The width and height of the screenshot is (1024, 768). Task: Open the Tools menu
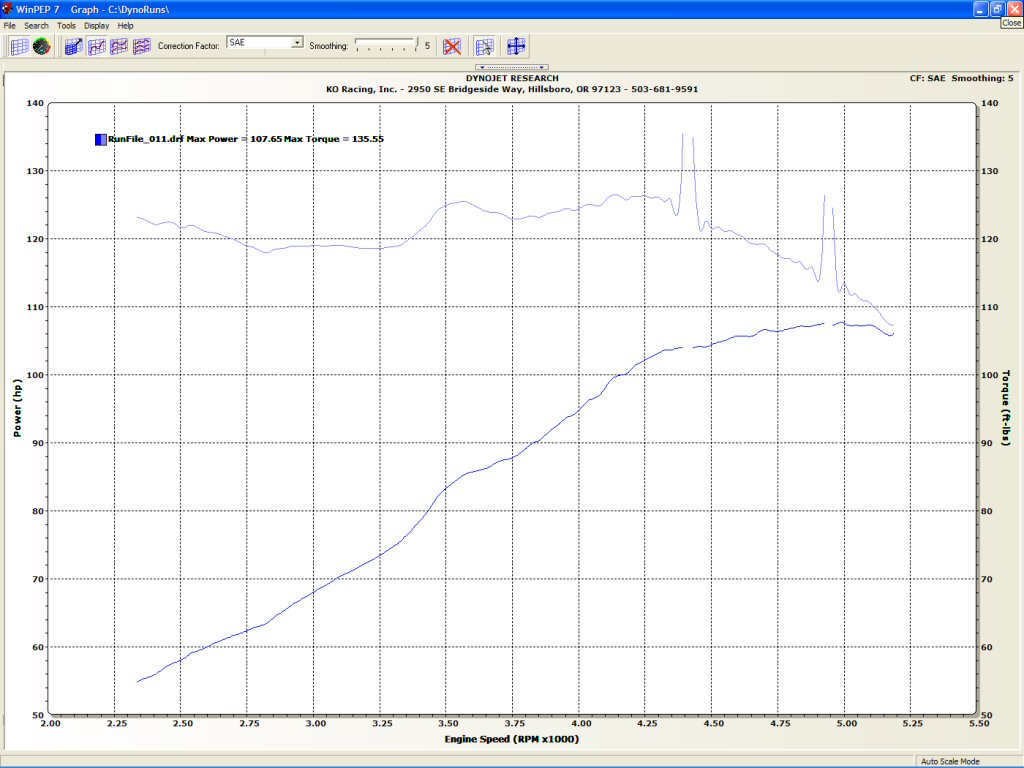(x=66, y=25)
